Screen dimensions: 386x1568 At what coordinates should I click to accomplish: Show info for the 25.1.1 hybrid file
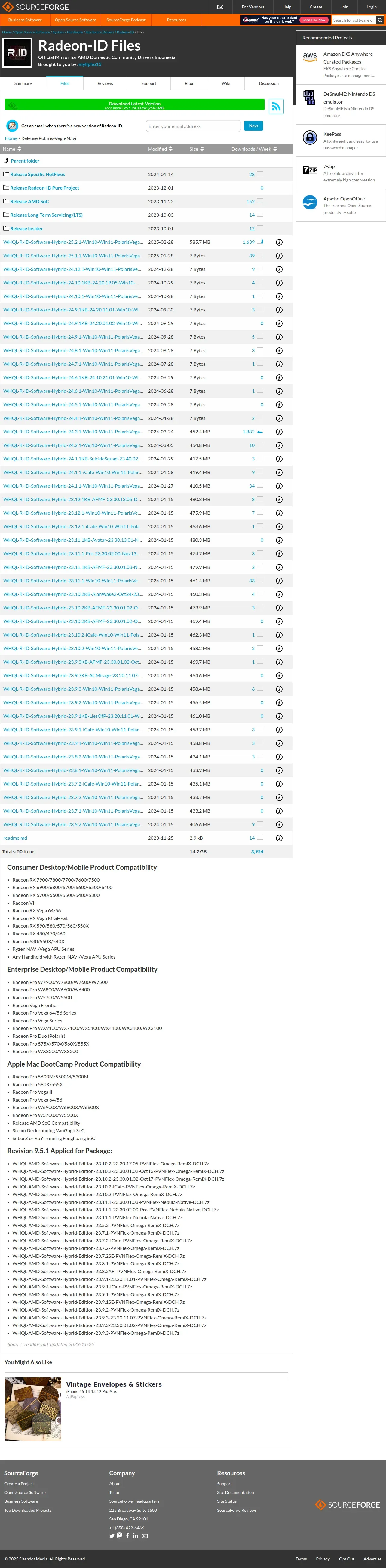pyautogui.click(x=279, y=256)
